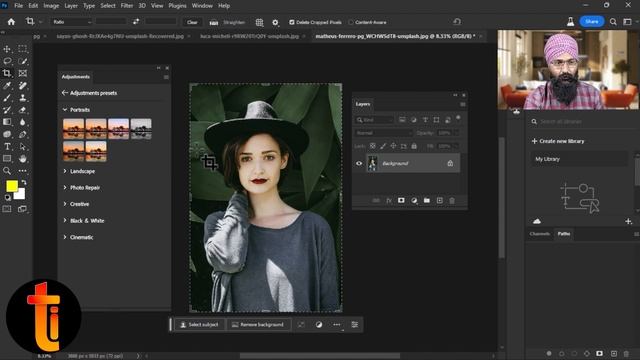640x360 pixels.
Task: Toggle lock transparent pixels in Layers
Action: pyautogui.click(x=373, y=146)
